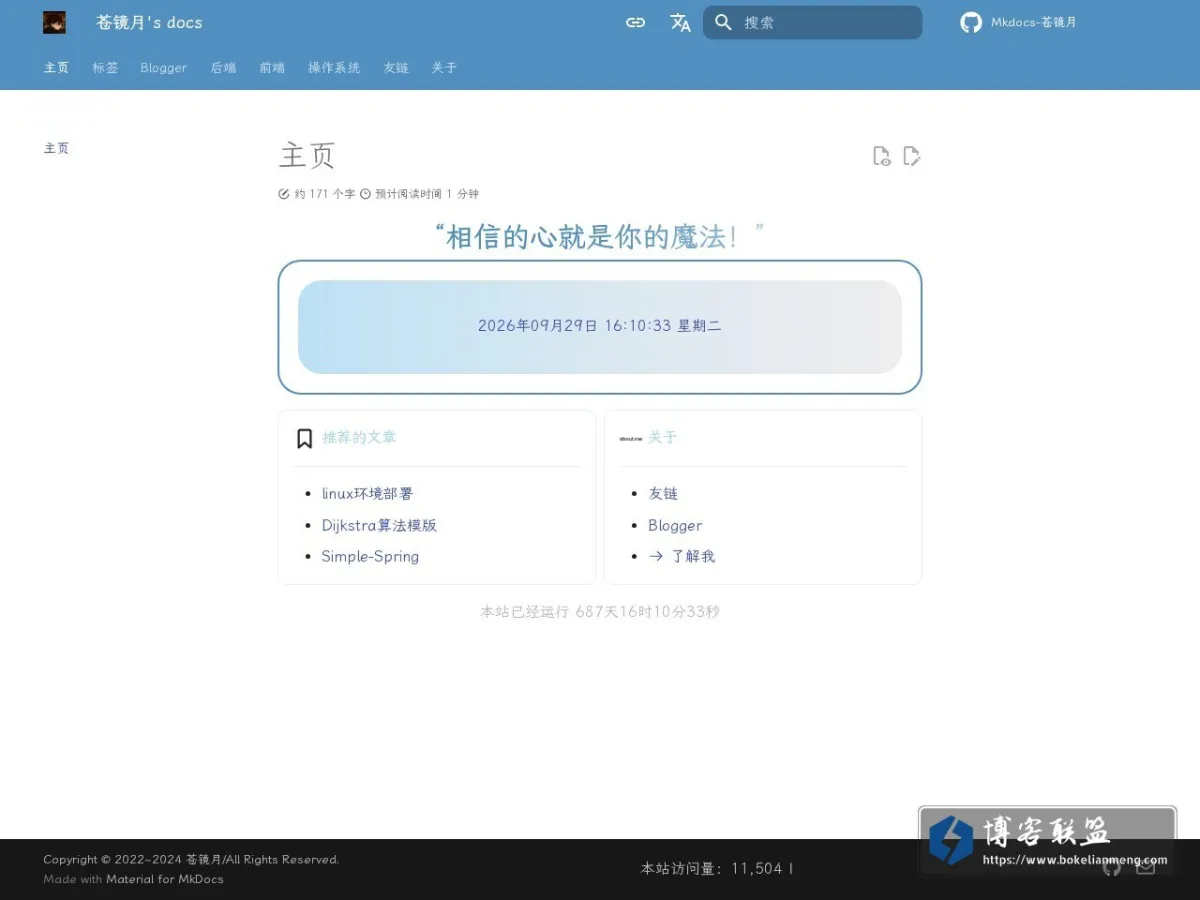Image resolution: width=1200 pixels, height=900 pixels.
Task: Click the email icon in footer
Action: pyautogui.click(x=1145, y=867)
